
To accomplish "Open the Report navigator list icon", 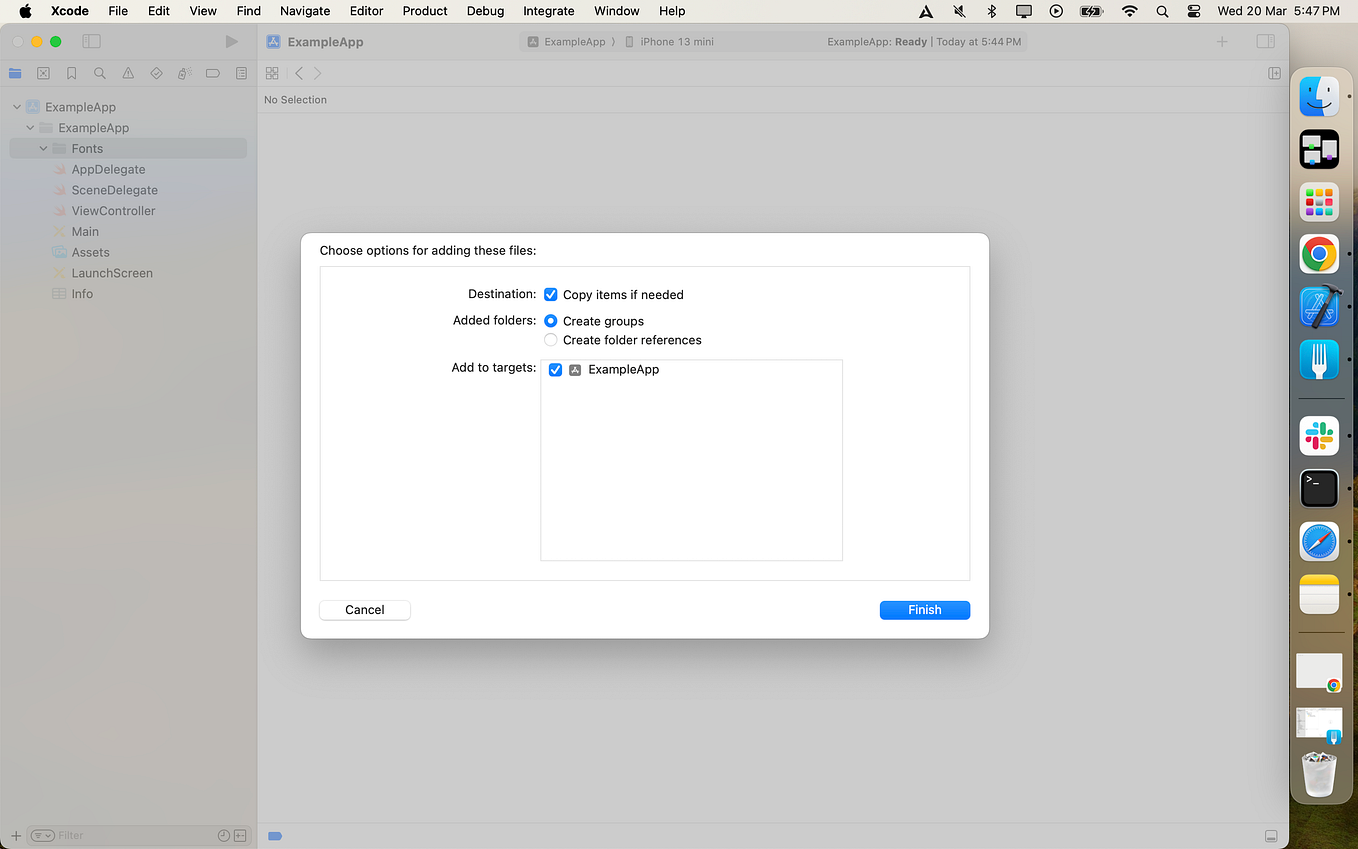I will pos(241,72).
